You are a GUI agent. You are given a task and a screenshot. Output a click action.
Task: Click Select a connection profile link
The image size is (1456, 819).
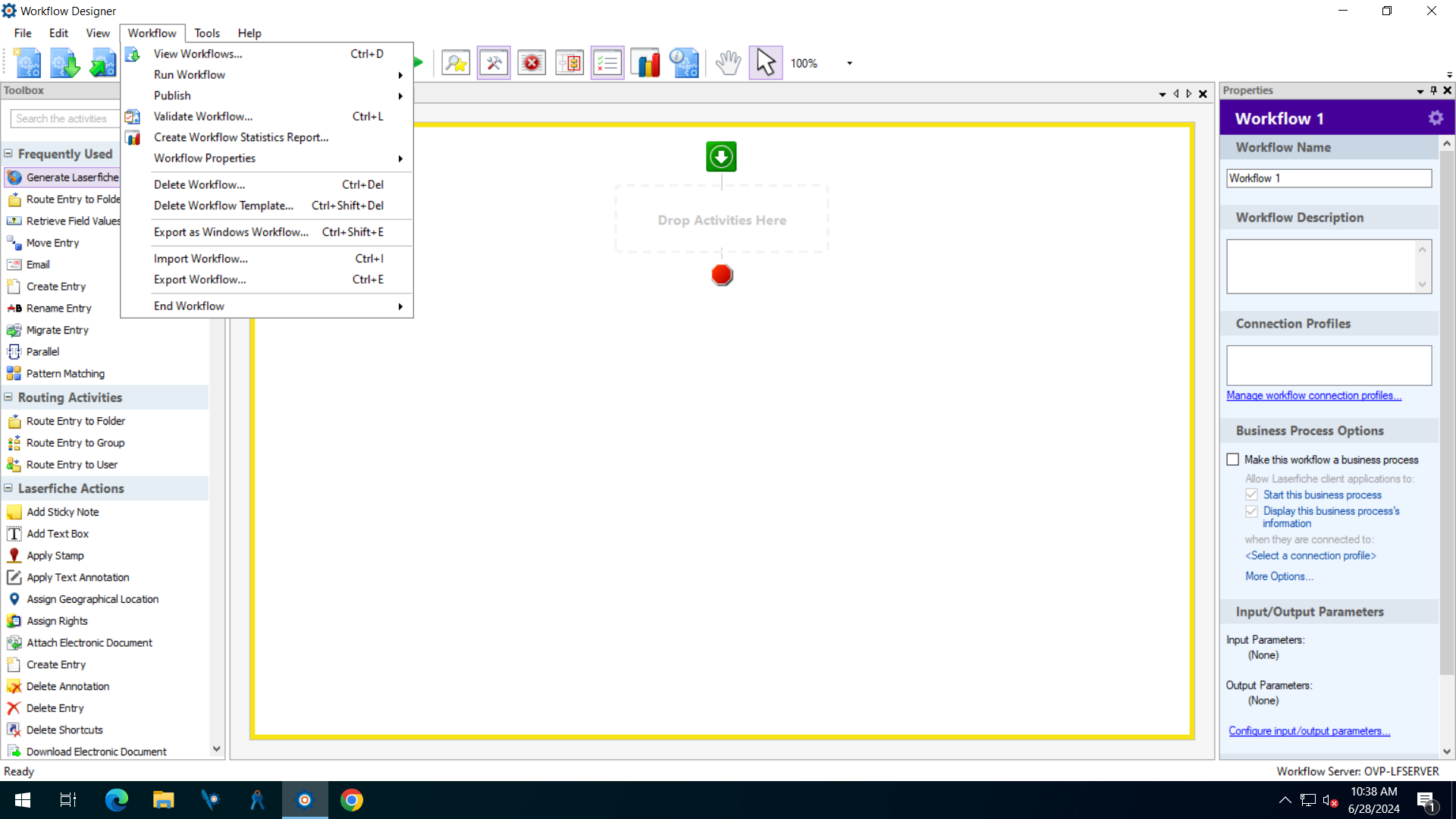click(1310, 556)
